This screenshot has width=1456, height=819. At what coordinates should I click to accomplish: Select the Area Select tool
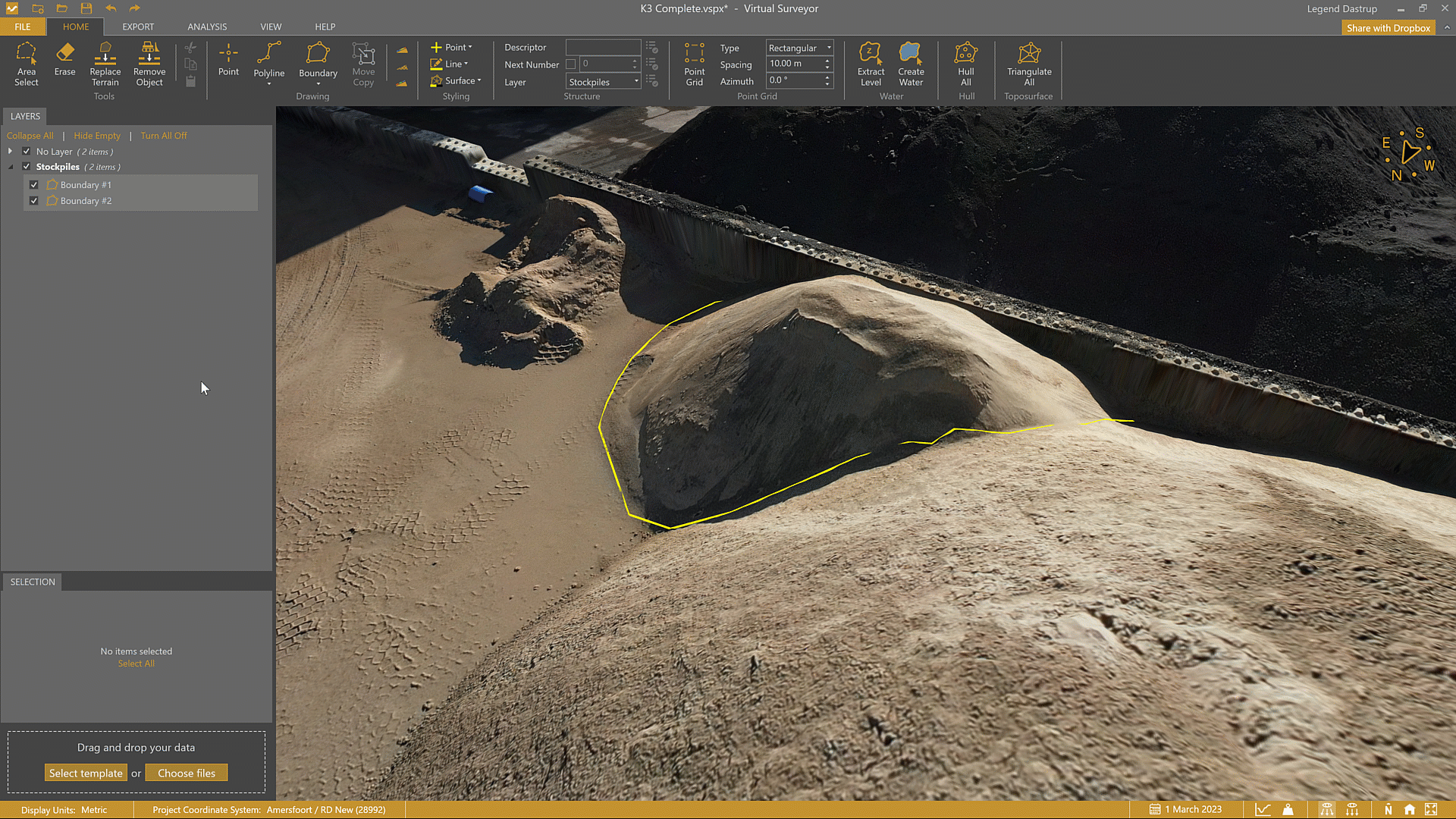(x=26, y=64)
